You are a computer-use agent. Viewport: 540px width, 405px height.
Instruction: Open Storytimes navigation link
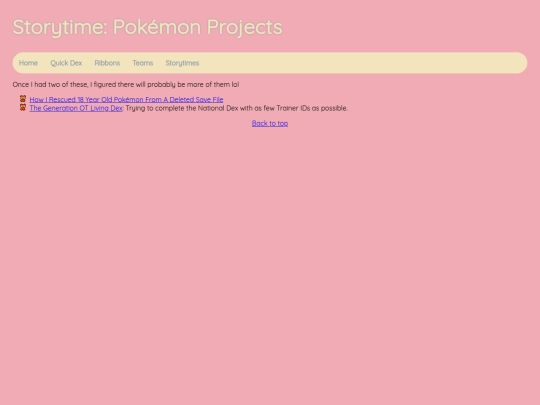click(182, 63)
